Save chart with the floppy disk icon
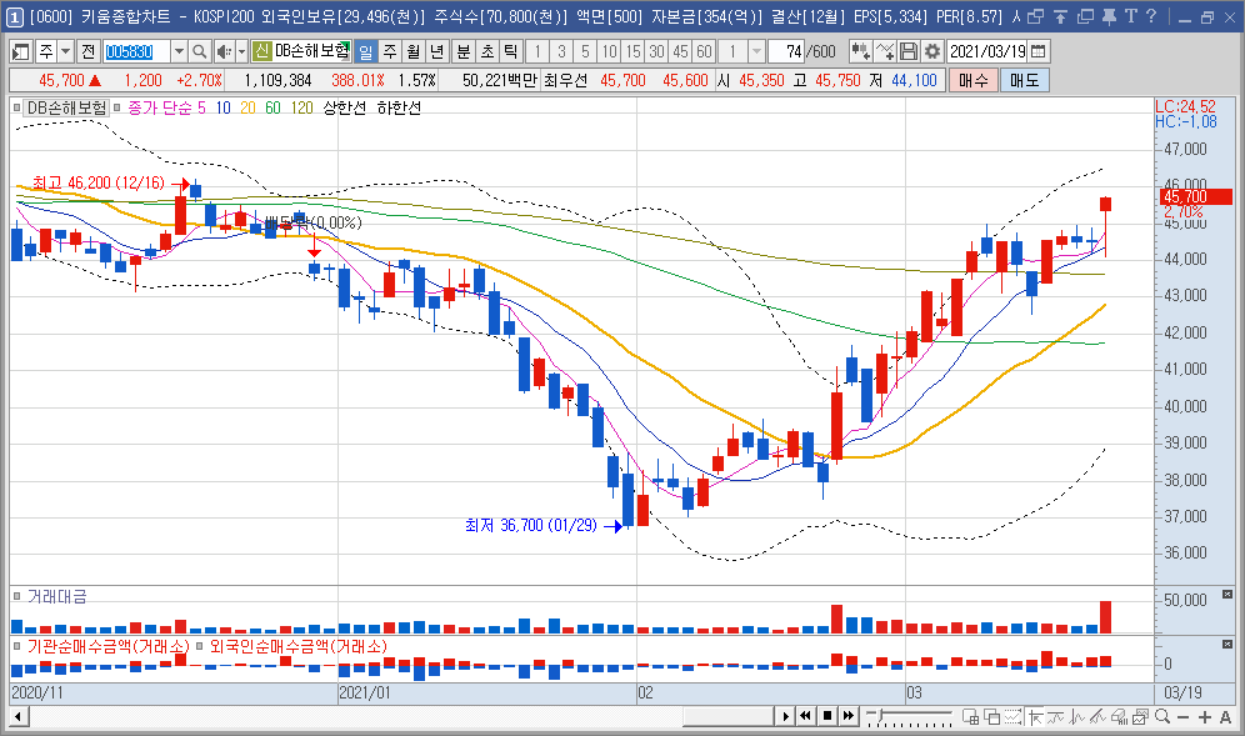The image size is (1245, 736). pos(909,51)
